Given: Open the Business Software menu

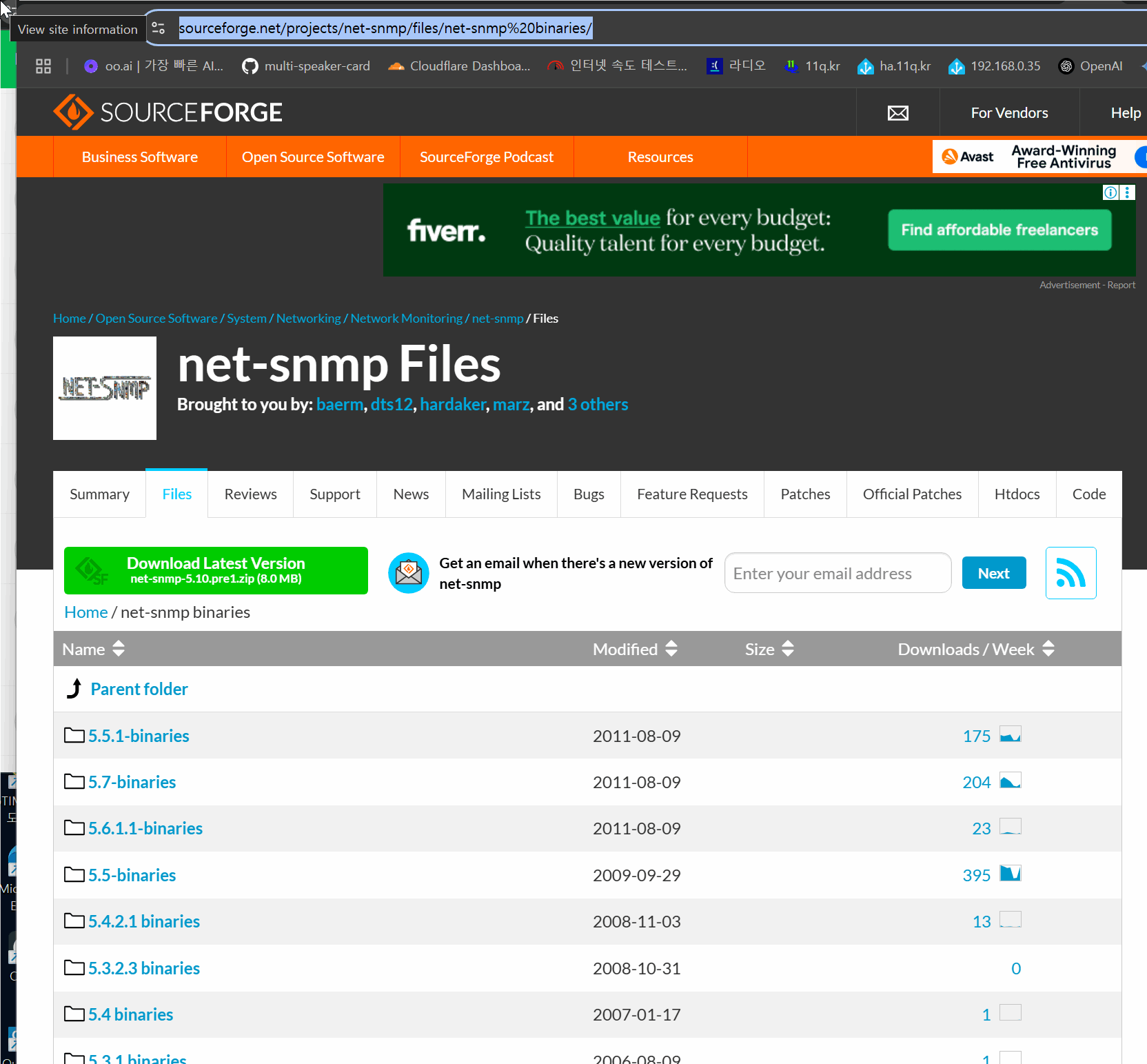Looking at the screenshot, I should coord(140,157).
